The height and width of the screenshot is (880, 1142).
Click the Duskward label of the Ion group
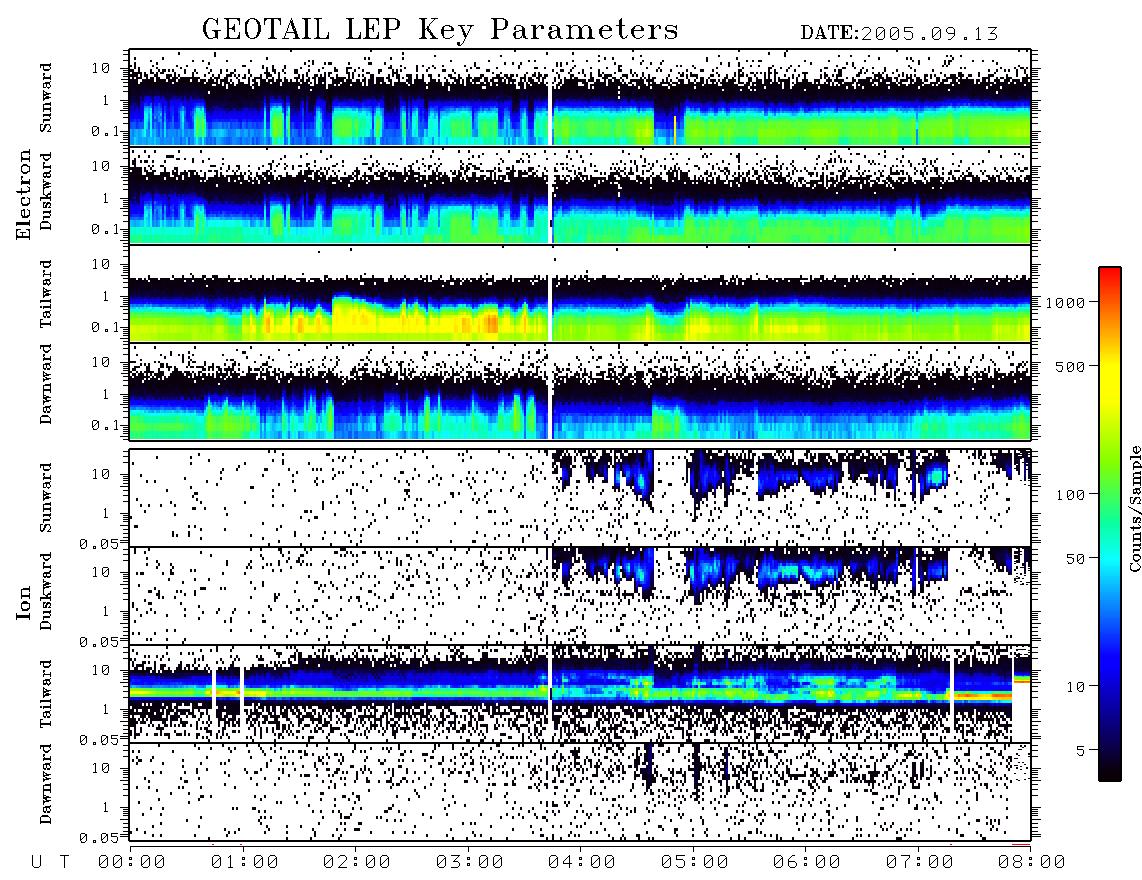(x=46, y=591)
